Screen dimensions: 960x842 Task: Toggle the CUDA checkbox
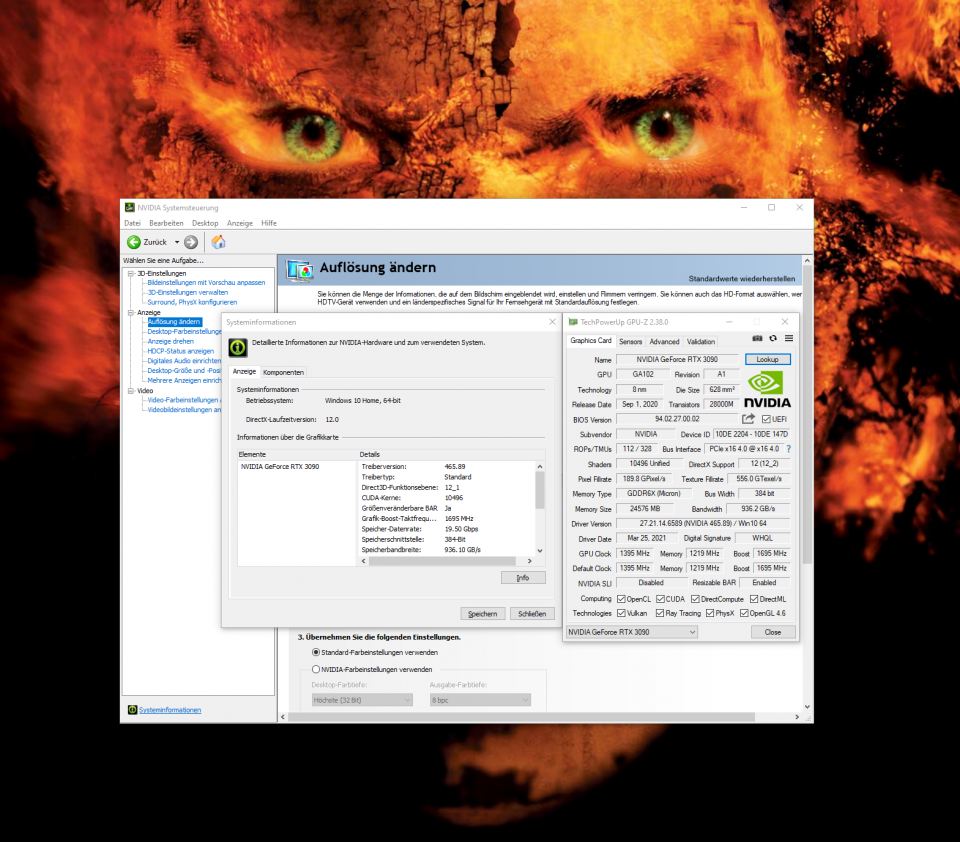pyautogui.click(x=660, y=599)
